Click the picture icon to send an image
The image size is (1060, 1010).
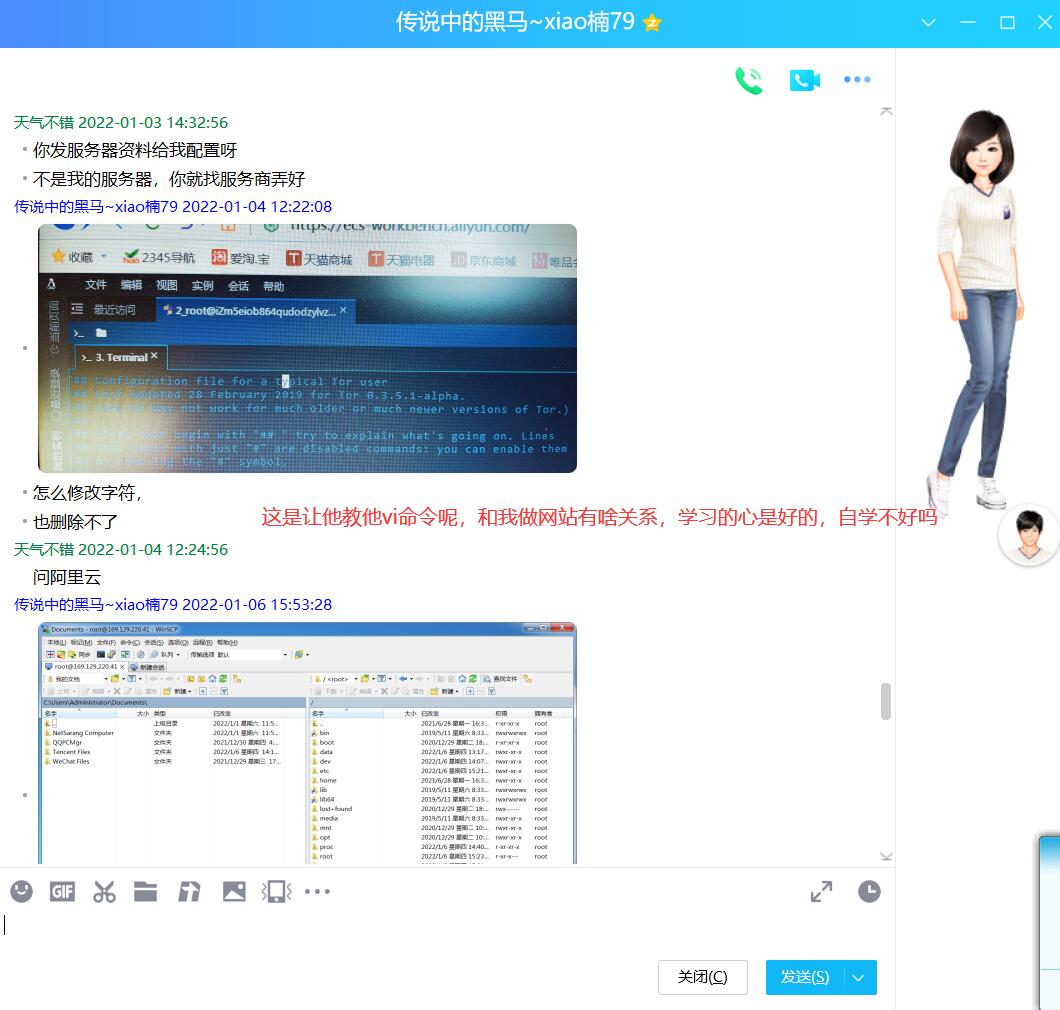[234, 892]
